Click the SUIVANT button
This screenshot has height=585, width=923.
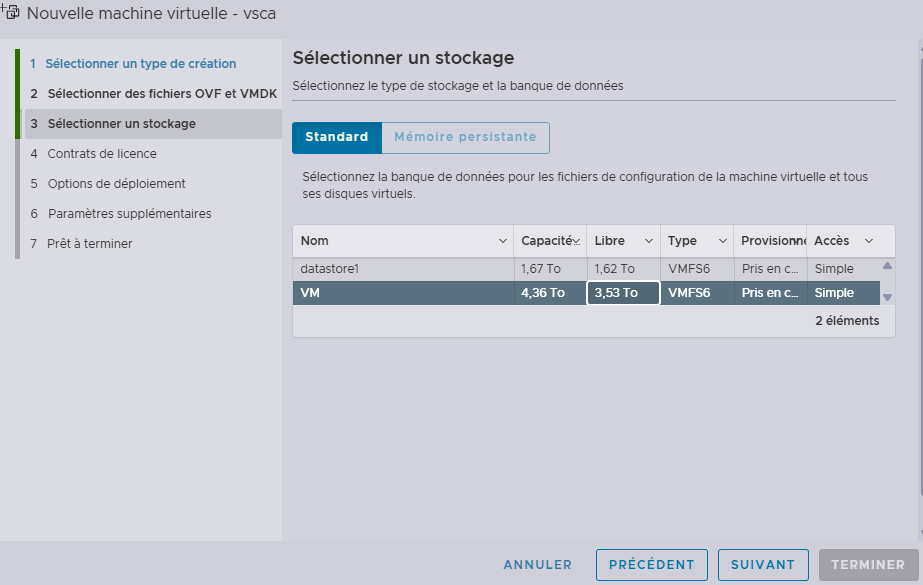(762, 565)
